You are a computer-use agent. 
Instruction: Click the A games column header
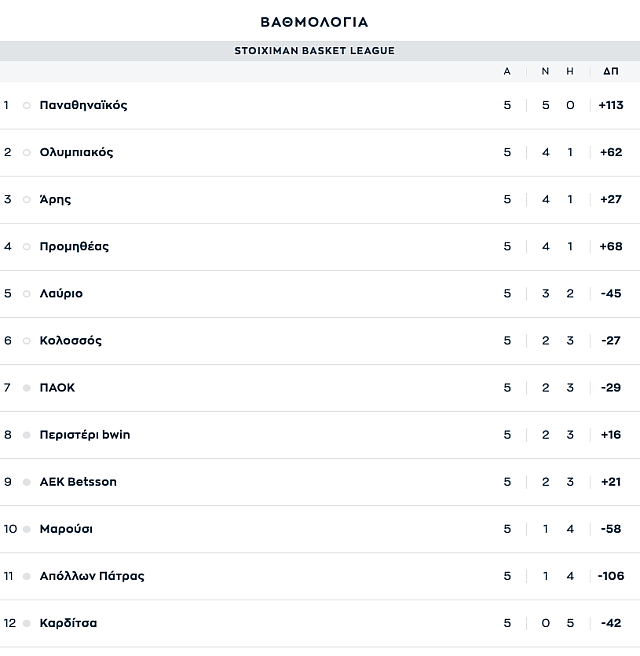coord(507,72)
